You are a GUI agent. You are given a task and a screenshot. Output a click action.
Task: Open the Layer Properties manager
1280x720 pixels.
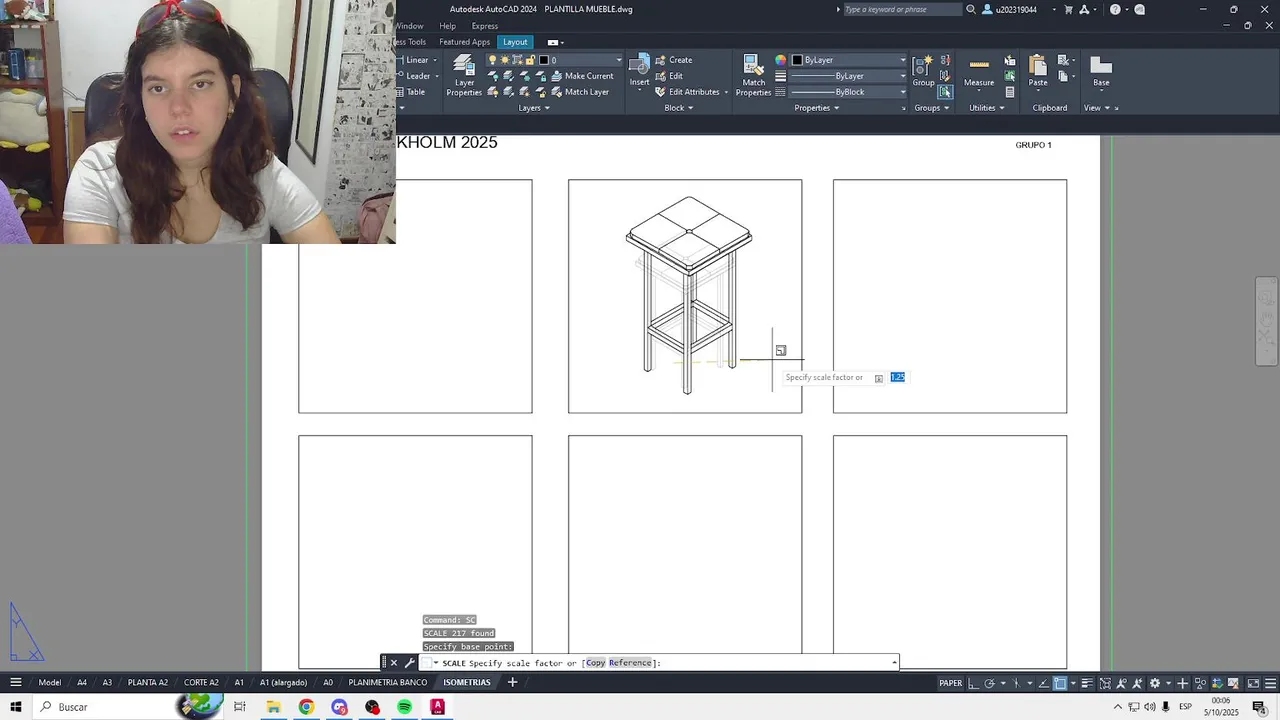pyautogui.click(x=464, y=75)
